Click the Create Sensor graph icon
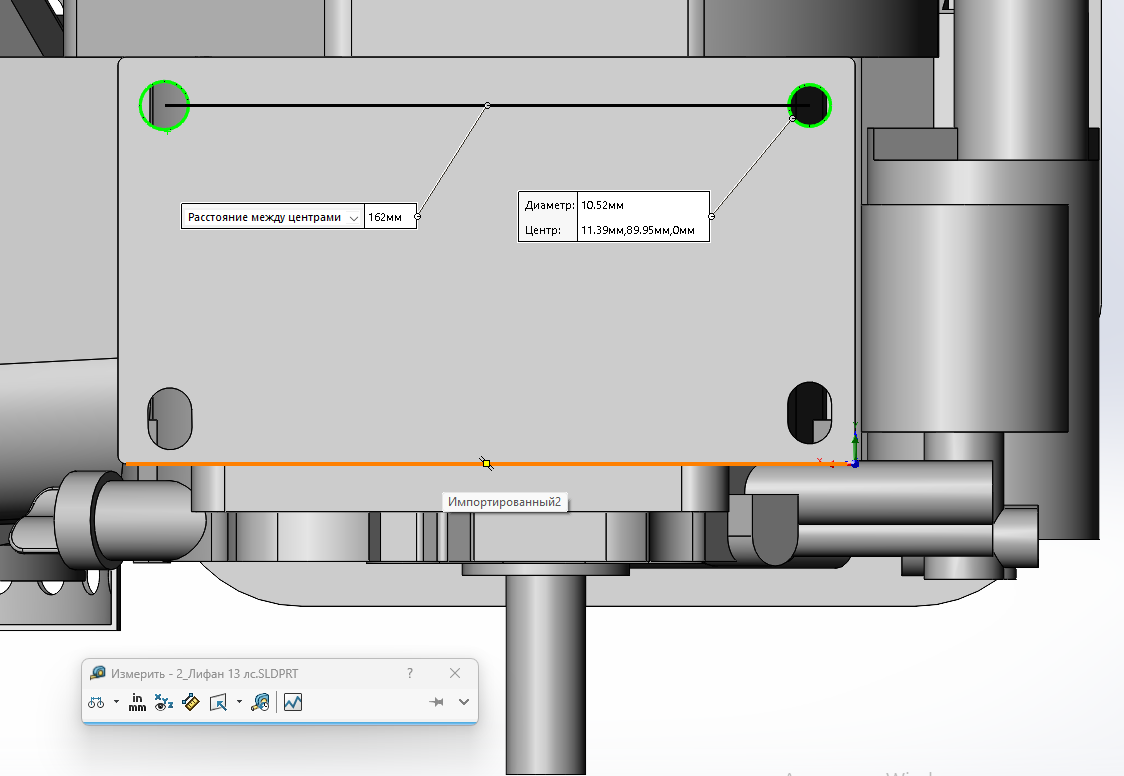 pyautogui.click(x=292, y=703)
